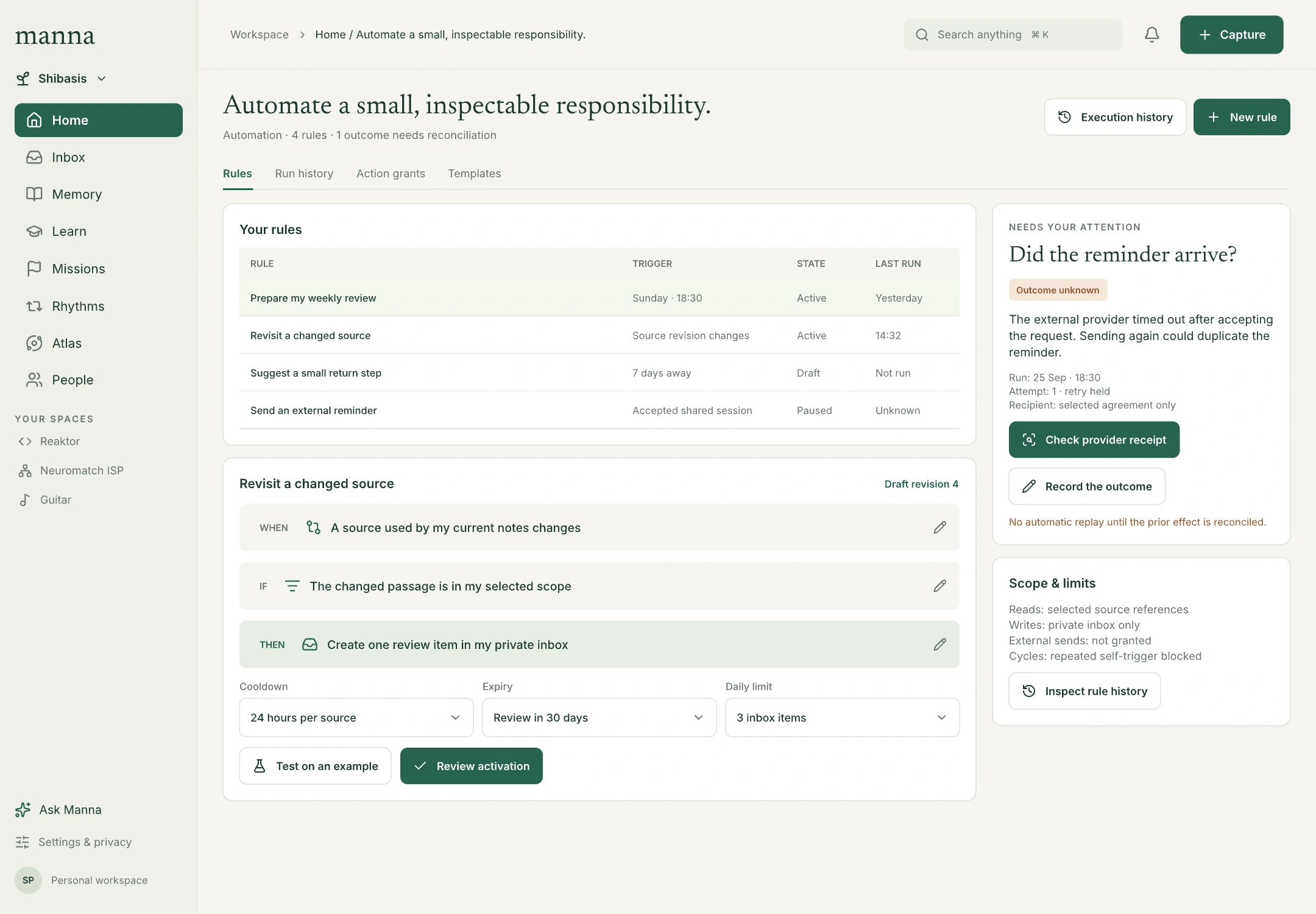1316x914 pixels.
Task: Create a New rule
Action: tap(1241, 117)
